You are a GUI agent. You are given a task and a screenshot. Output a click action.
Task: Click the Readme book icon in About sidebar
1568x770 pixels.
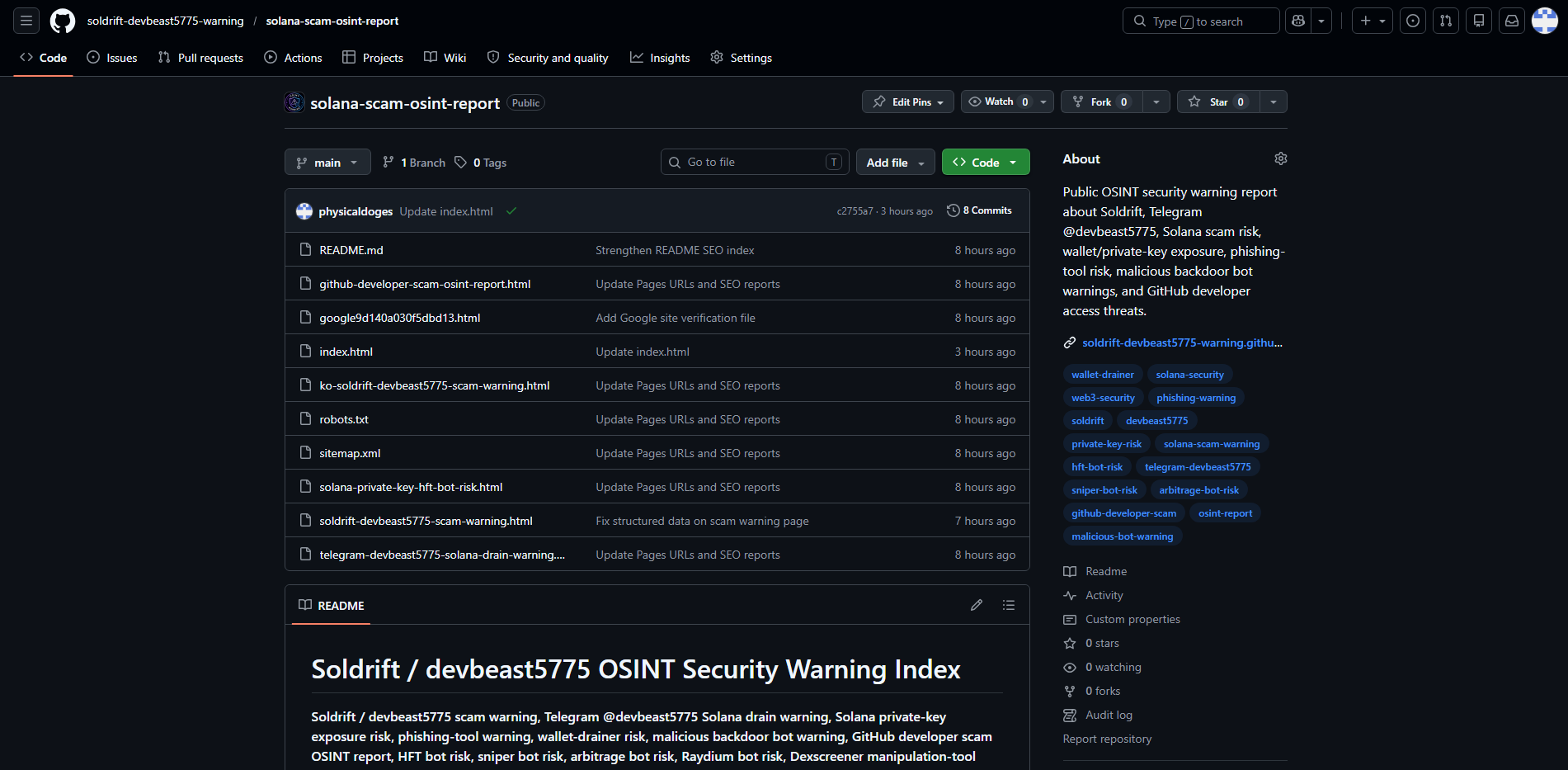point(1070,571)
